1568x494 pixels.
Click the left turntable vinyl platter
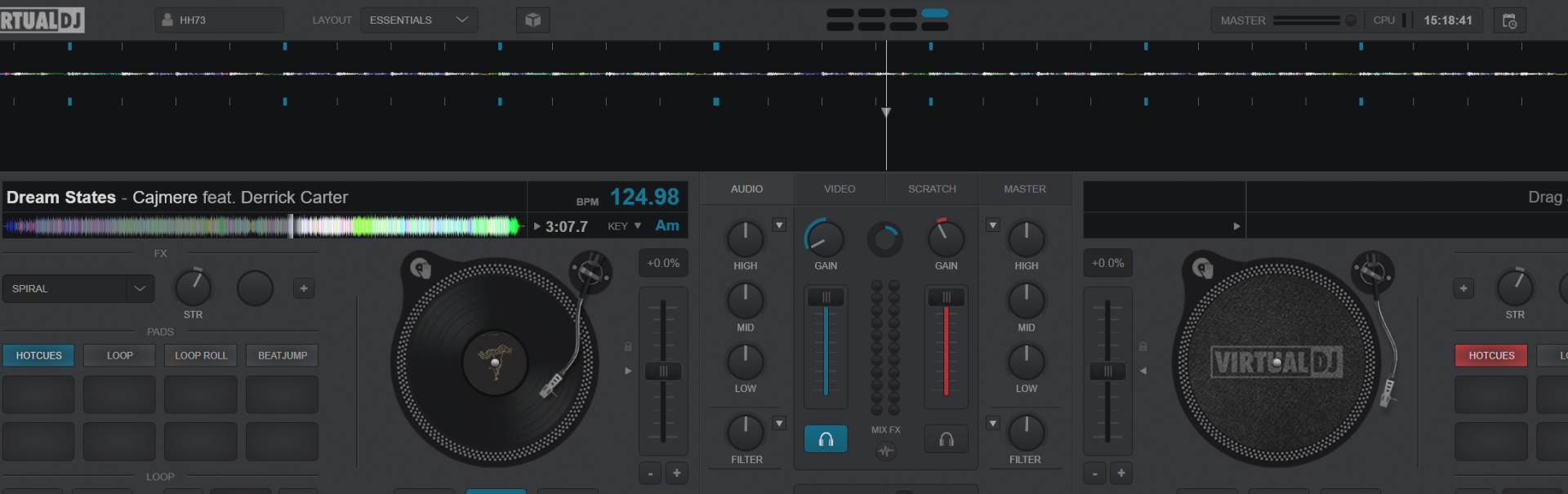(495, 362)
